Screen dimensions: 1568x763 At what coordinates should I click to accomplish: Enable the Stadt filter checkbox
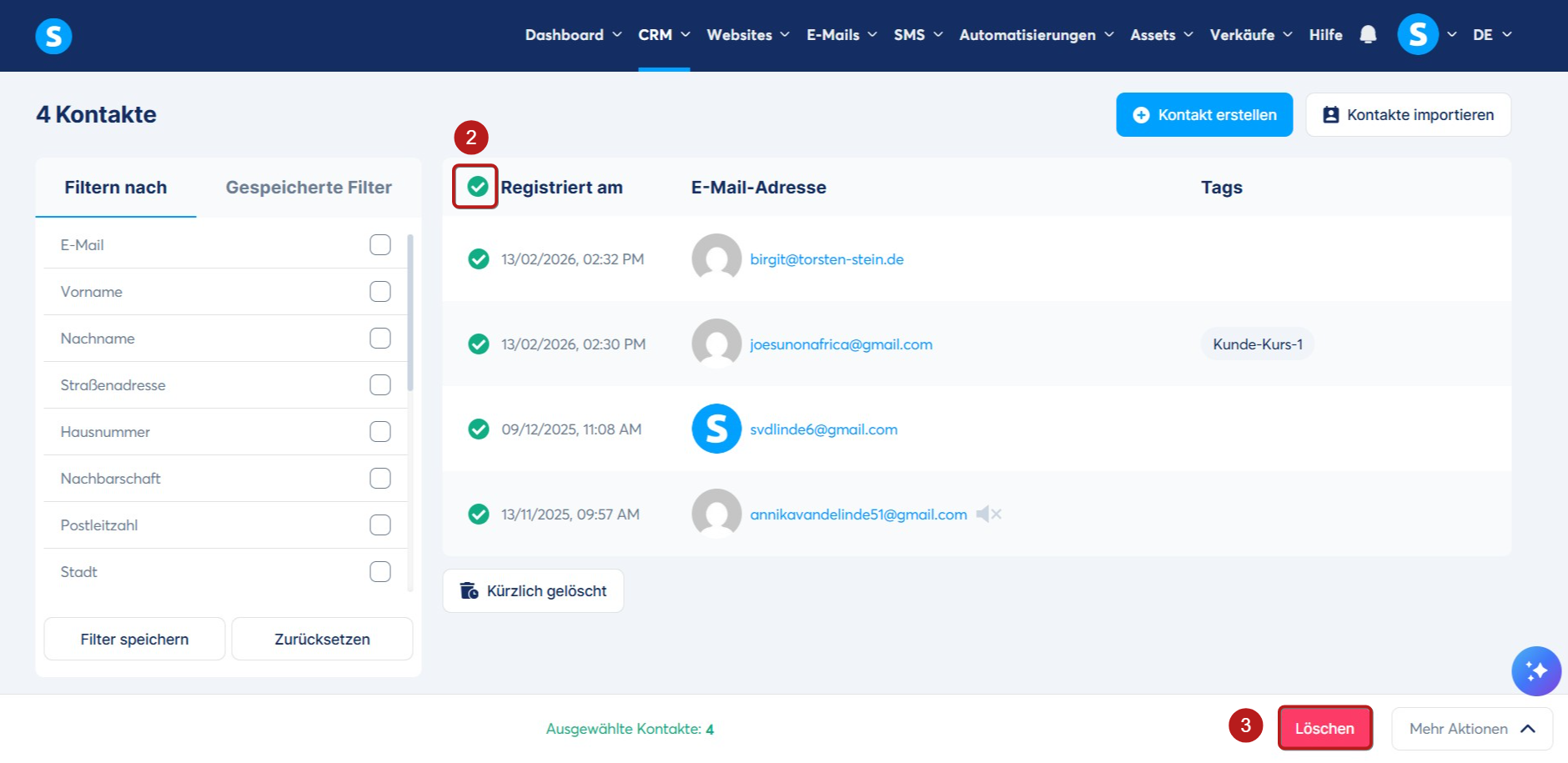point(380,571)
